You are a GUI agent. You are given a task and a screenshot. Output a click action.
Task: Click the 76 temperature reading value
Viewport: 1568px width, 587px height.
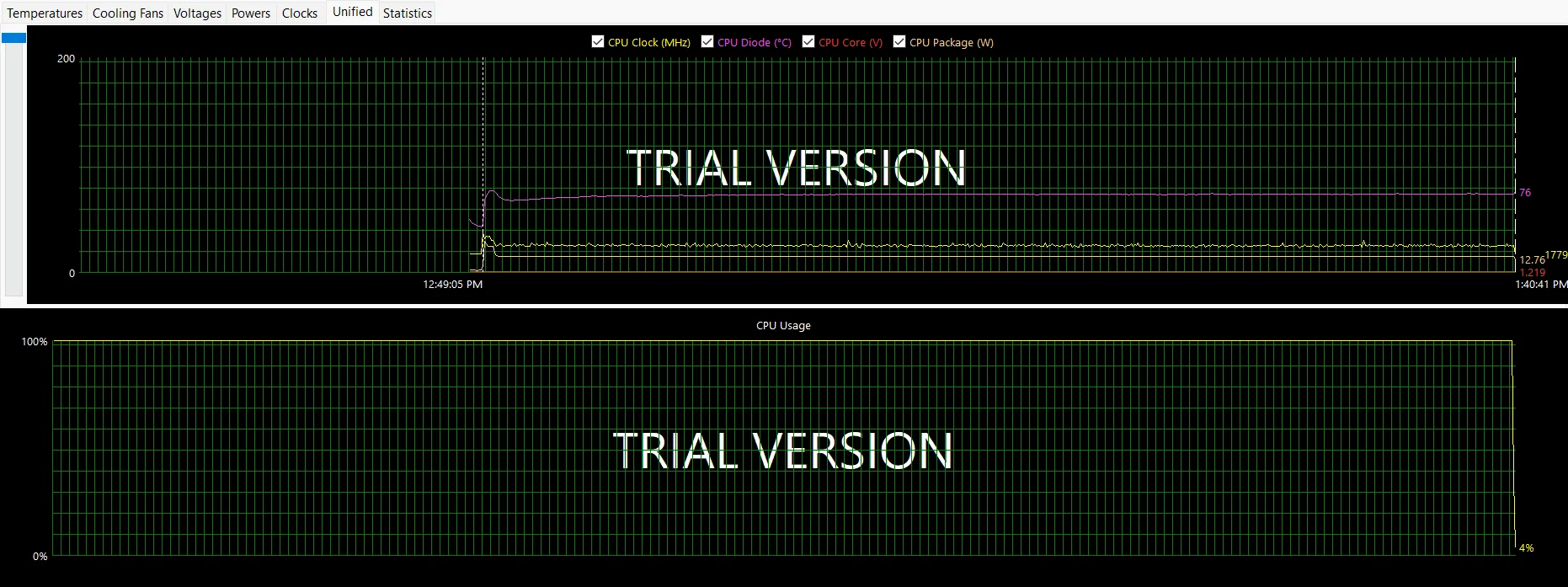pos(1524,193)
